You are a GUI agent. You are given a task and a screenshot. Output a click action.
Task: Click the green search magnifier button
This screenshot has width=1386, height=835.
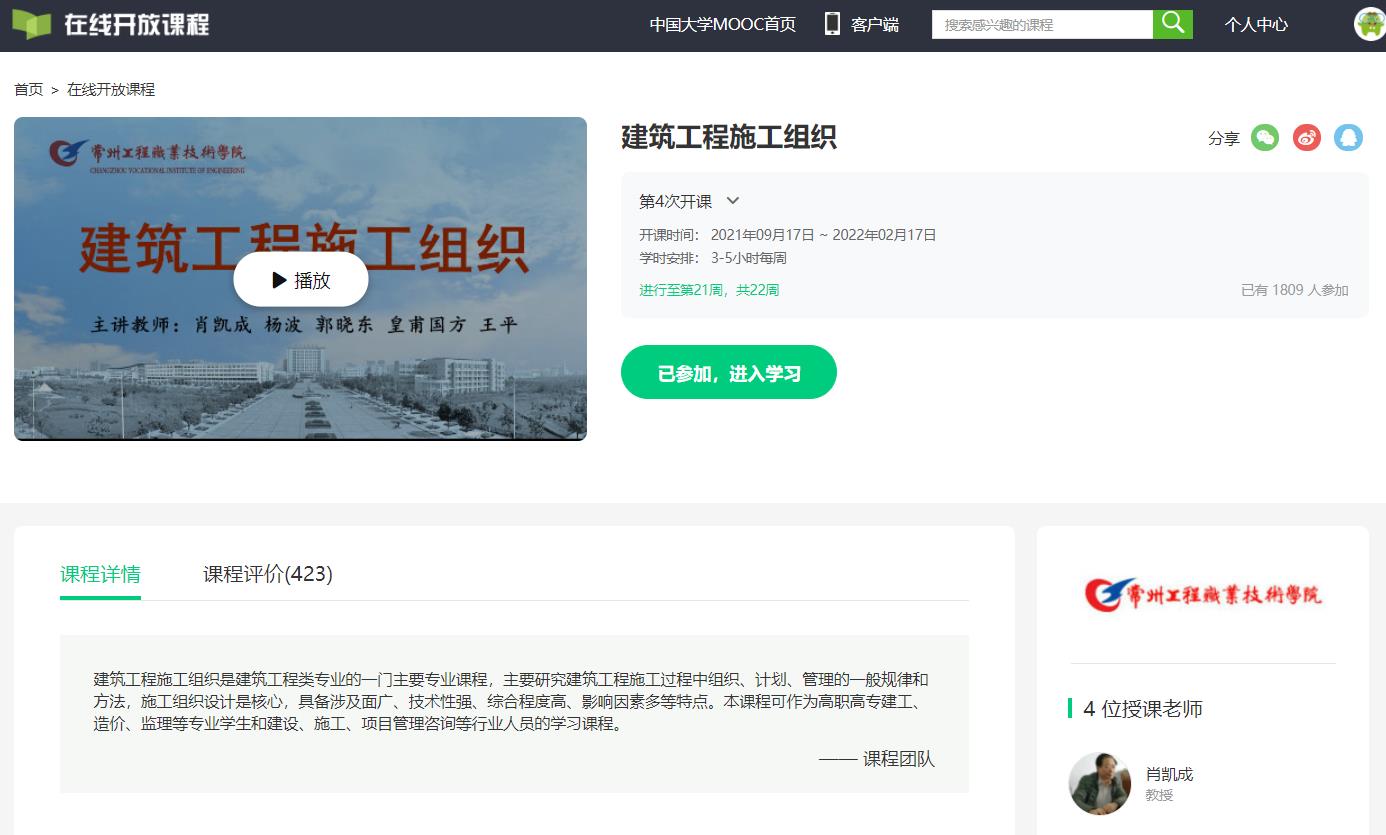tap(1173, 24)
